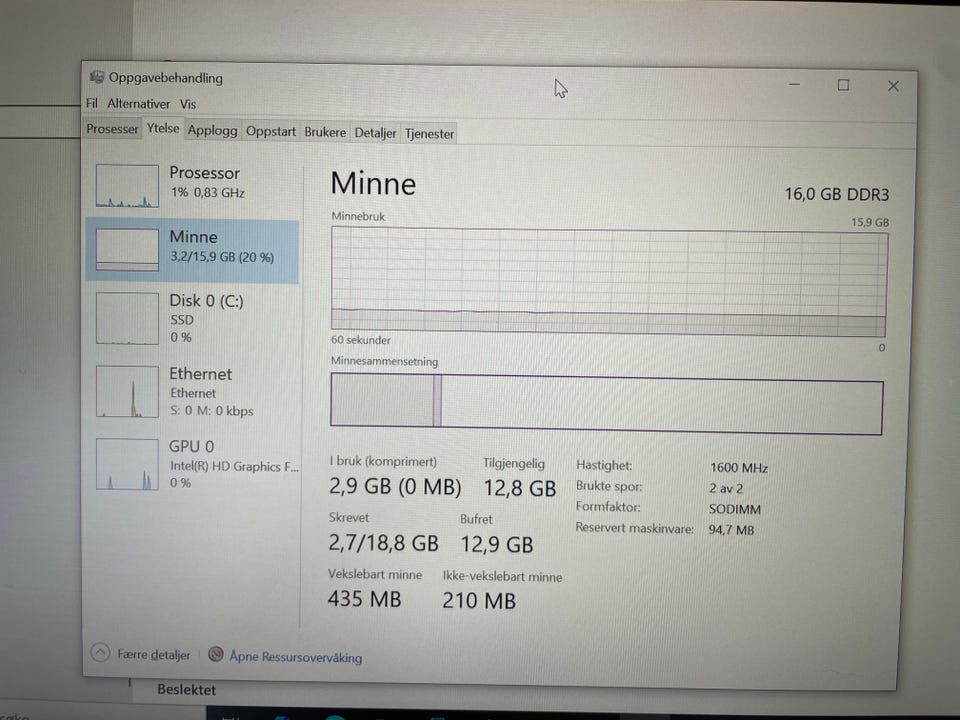Click Intel(R) HD Graphics GPU entry text
This screenshot has width=960, height=720.
click(x=234, y=467)
